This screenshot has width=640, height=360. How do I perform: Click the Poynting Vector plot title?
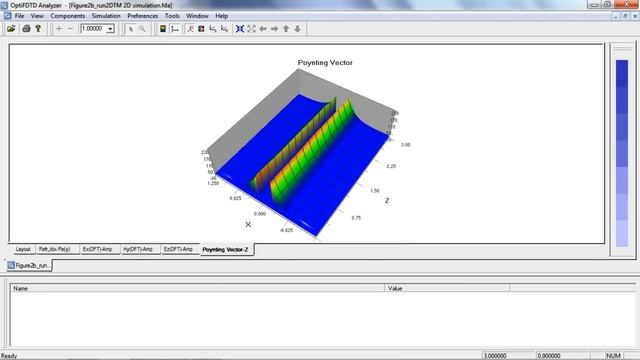tap(325, 62)
